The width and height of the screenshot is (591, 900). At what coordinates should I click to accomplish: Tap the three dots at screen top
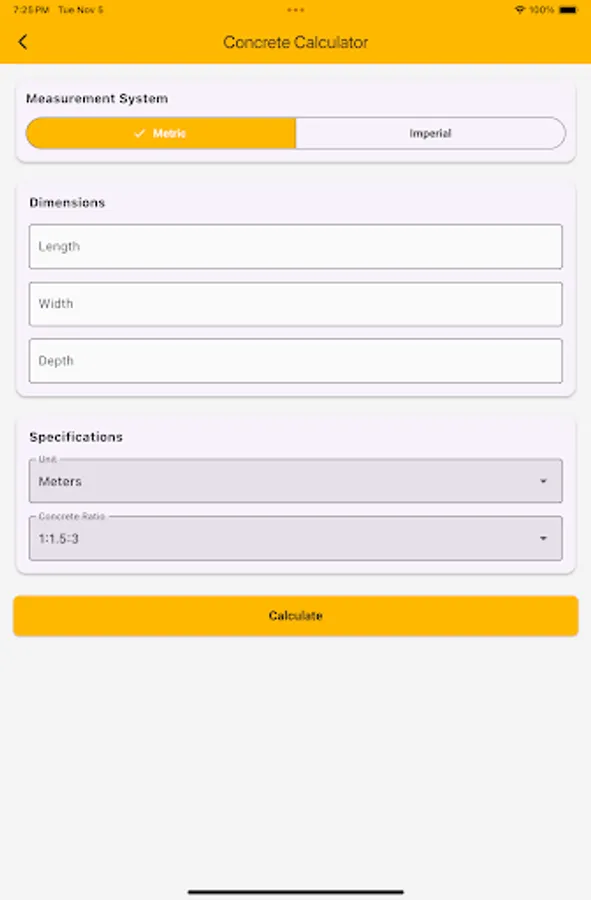[x=295, y=10]
